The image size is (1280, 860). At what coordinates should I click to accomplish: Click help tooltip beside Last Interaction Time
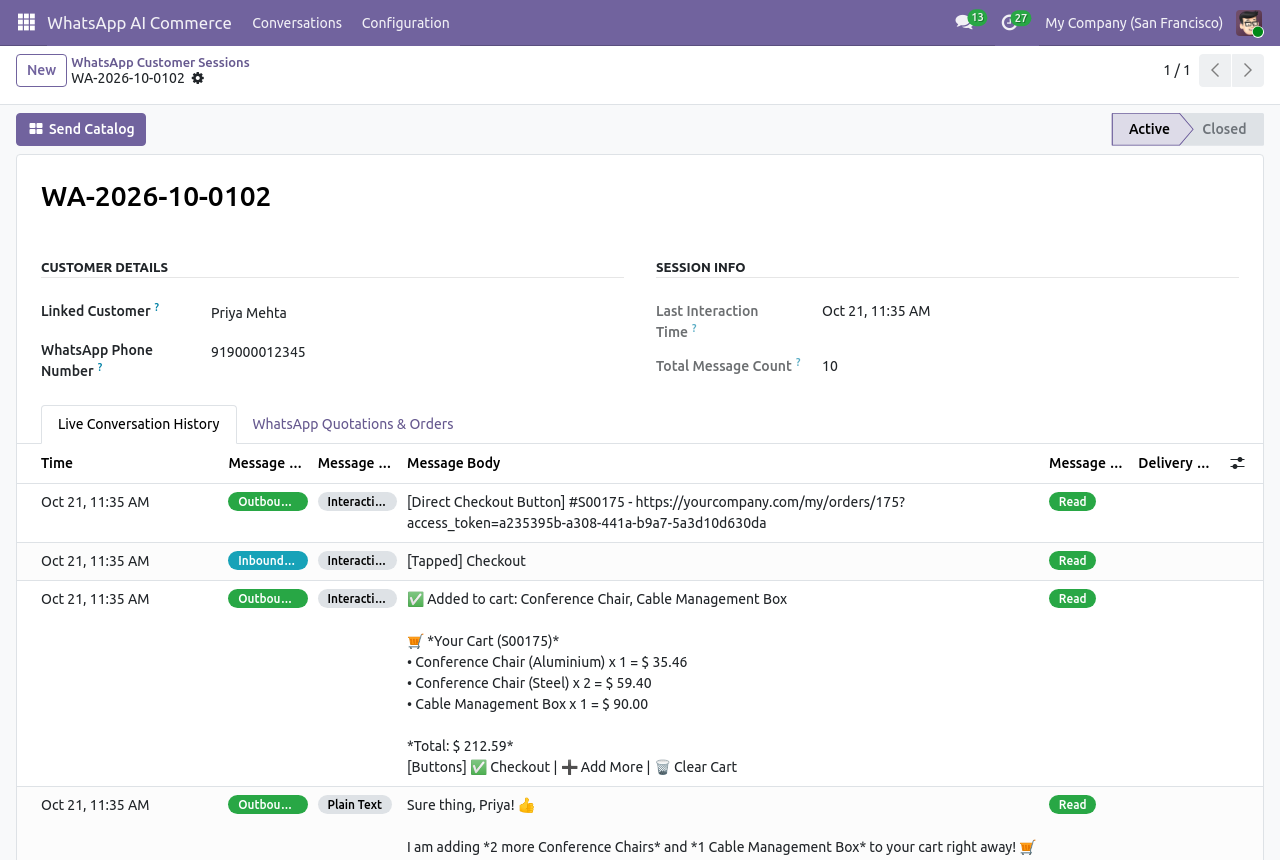click(x=694, y=327)
